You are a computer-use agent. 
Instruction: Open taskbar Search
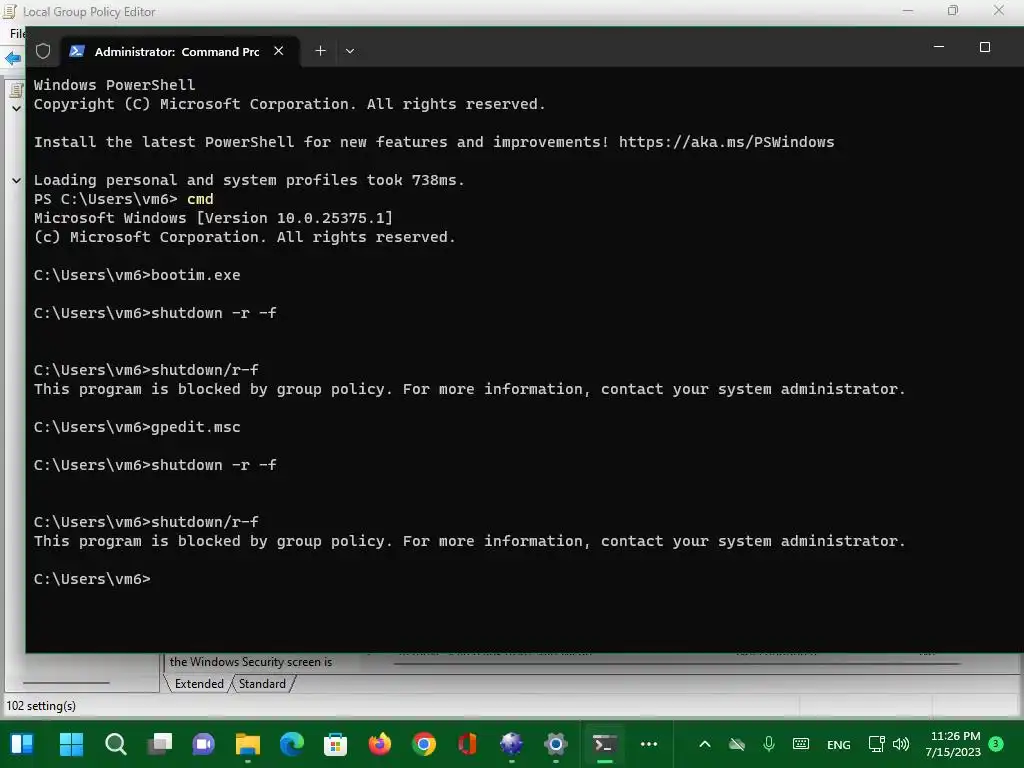tap(116, 744)
